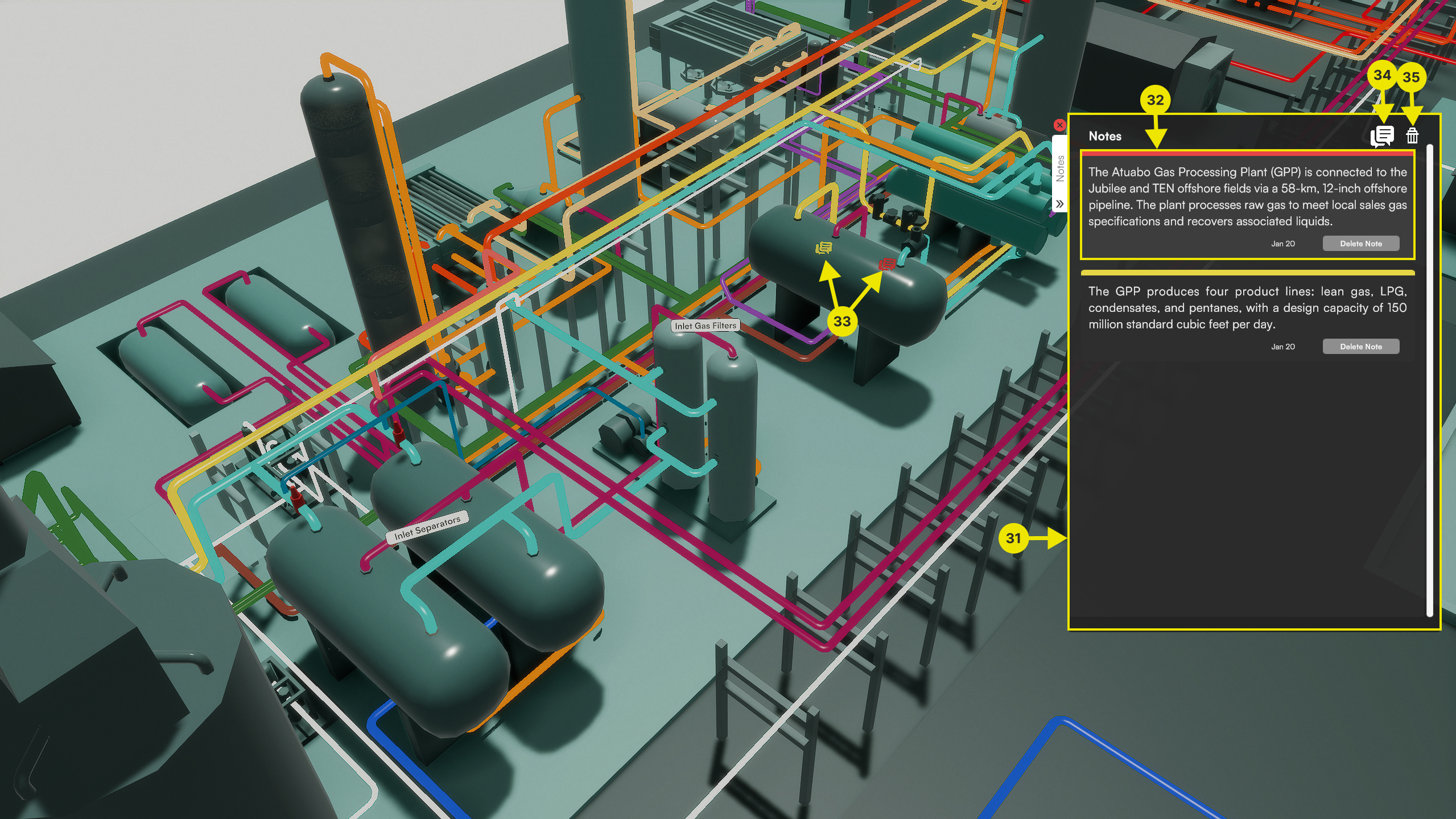
Task: Click the yellow callout badge numbered 31
Action: coord(1013,538)
